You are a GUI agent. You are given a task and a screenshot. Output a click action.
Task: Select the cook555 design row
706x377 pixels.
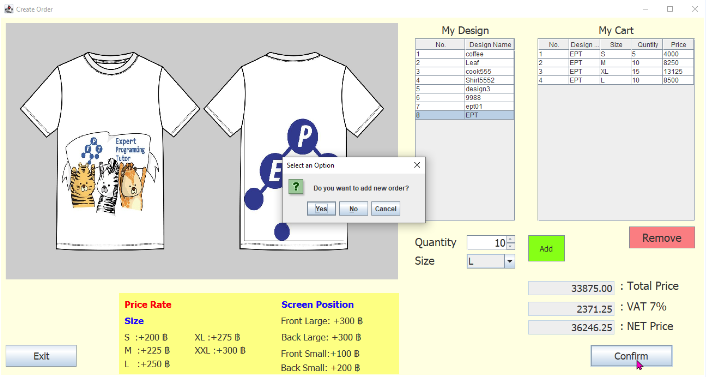tap(465, 71)
